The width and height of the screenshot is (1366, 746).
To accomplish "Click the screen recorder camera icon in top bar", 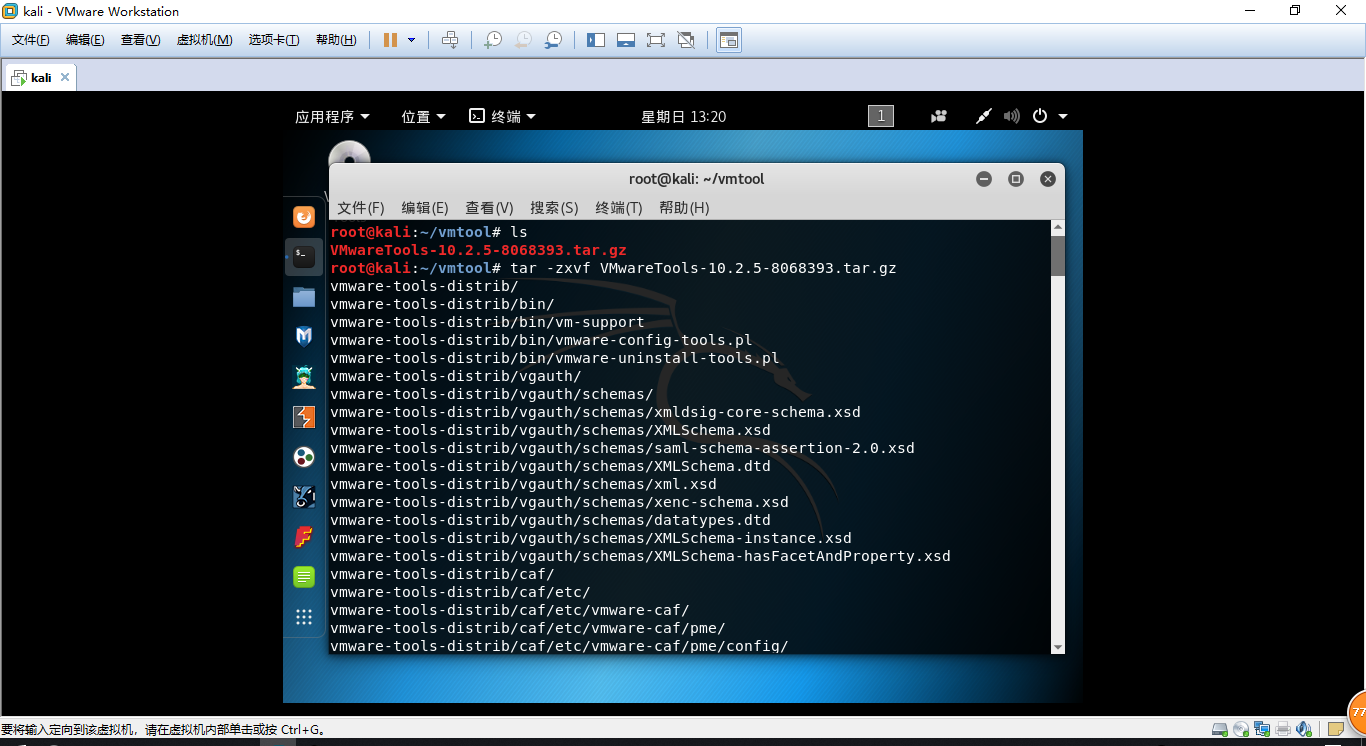I will click(x=938, y=116).
